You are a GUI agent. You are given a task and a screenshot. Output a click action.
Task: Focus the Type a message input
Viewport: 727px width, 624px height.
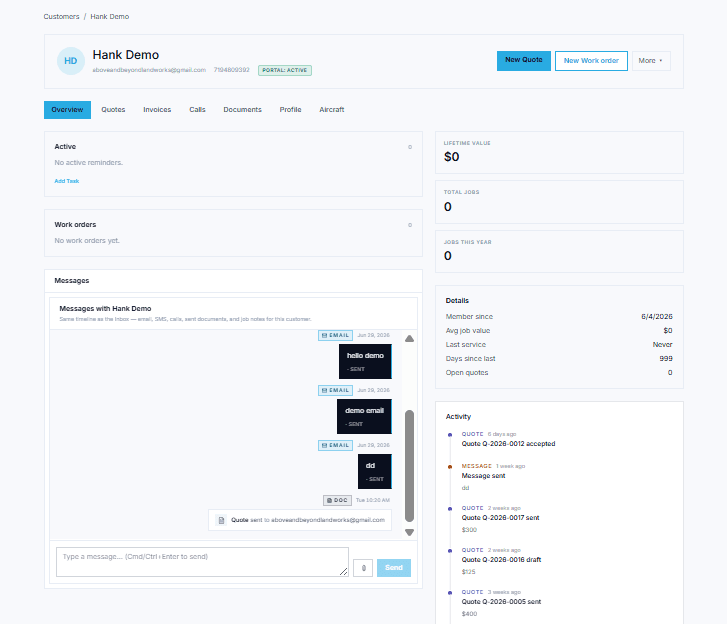[202, 562]
